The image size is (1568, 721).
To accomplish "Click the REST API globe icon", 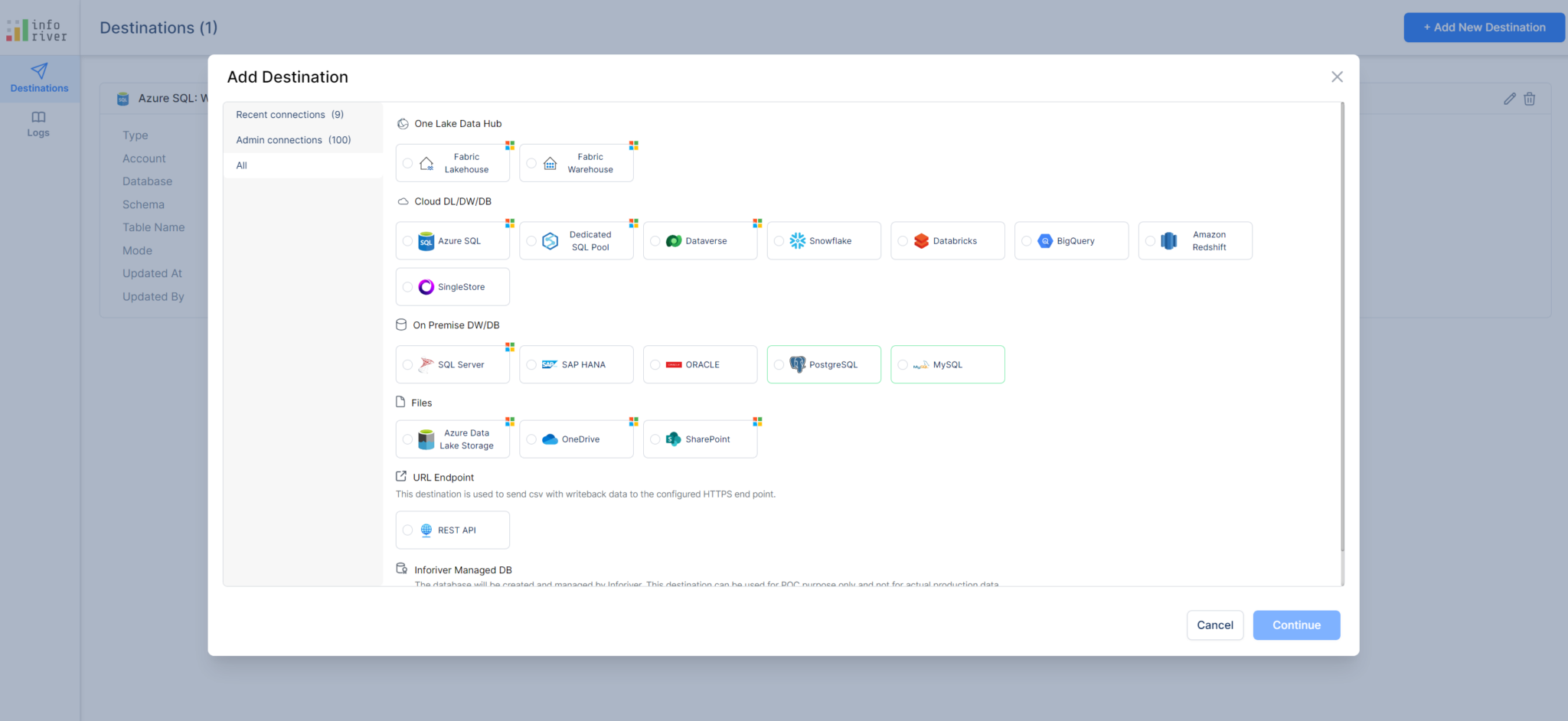I will pyautogui.click(x=426, y=530).
